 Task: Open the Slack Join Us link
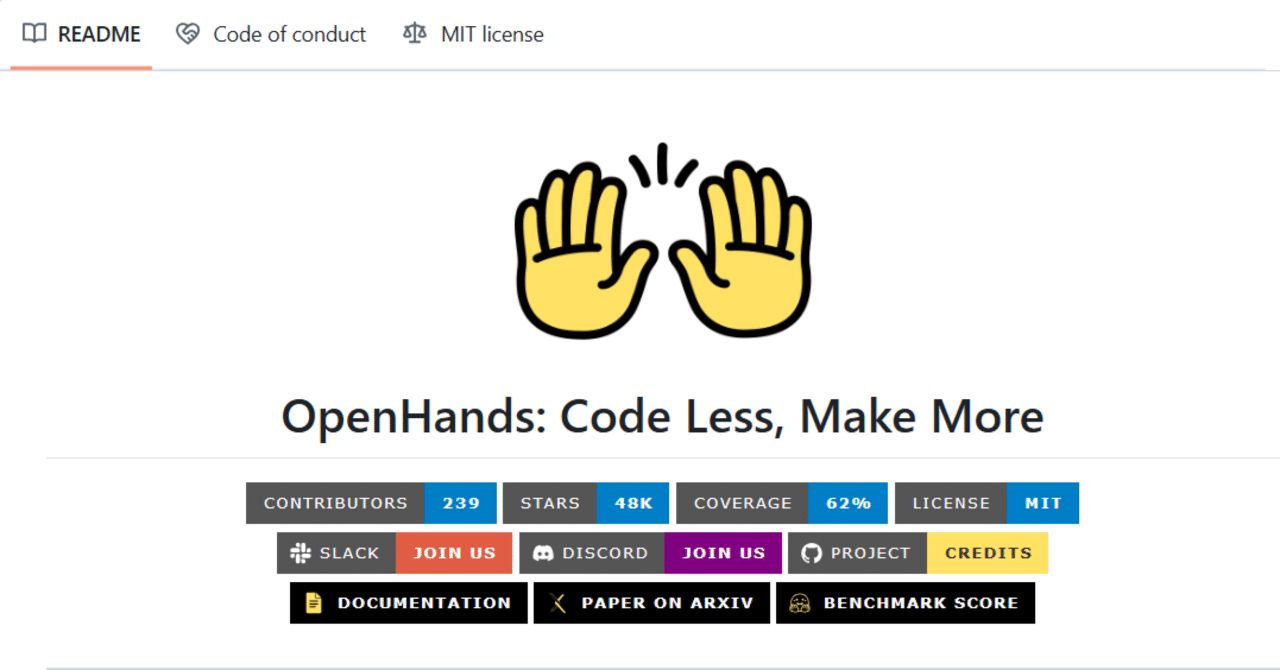point(454,553)
